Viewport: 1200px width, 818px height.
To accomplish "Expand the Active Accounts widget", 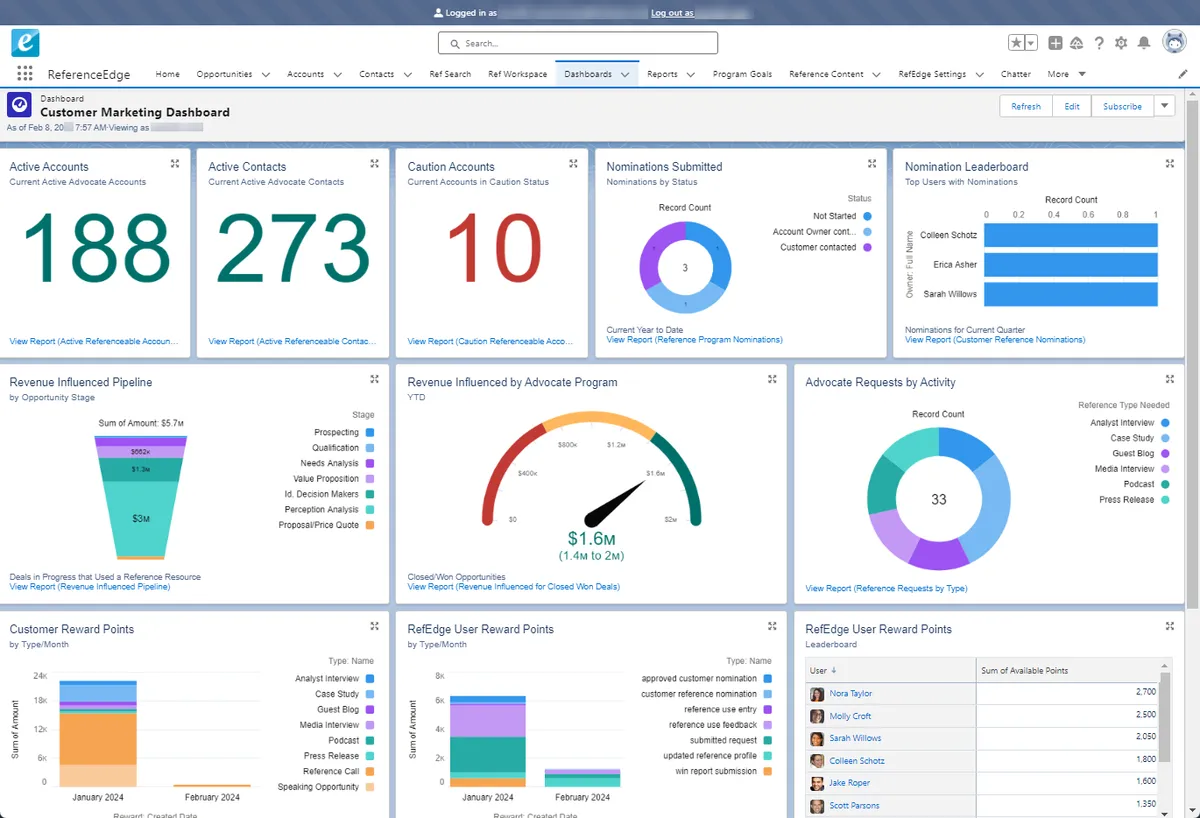I will [175, 163].
